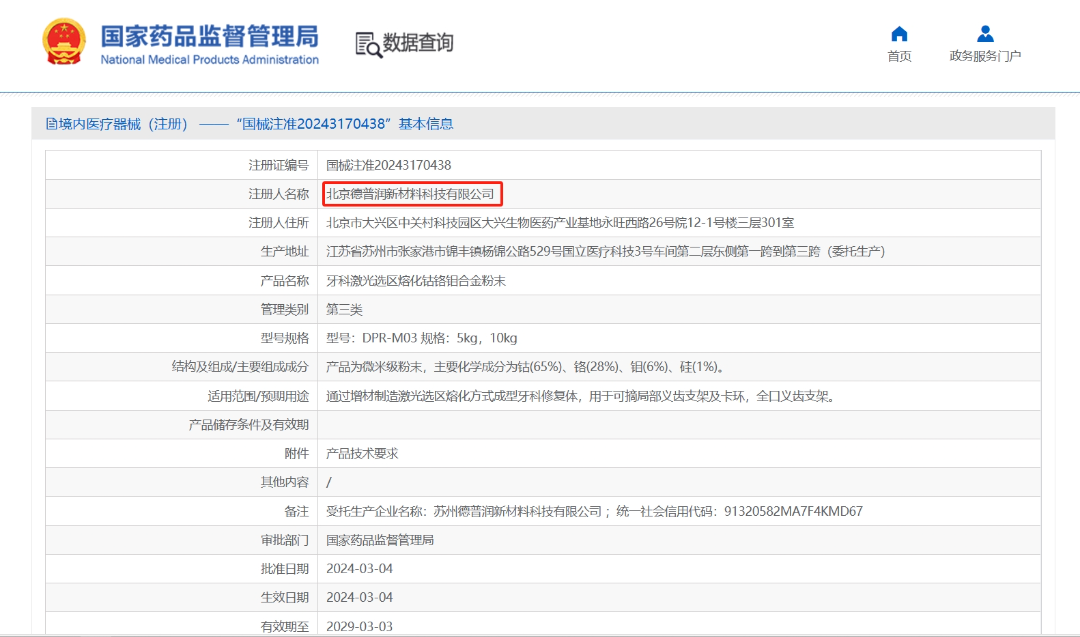This screenshot has height=637, width=1080.
Task: Select the 批准日期 value 2024-03-04
Action: click(x=360, y=569)
